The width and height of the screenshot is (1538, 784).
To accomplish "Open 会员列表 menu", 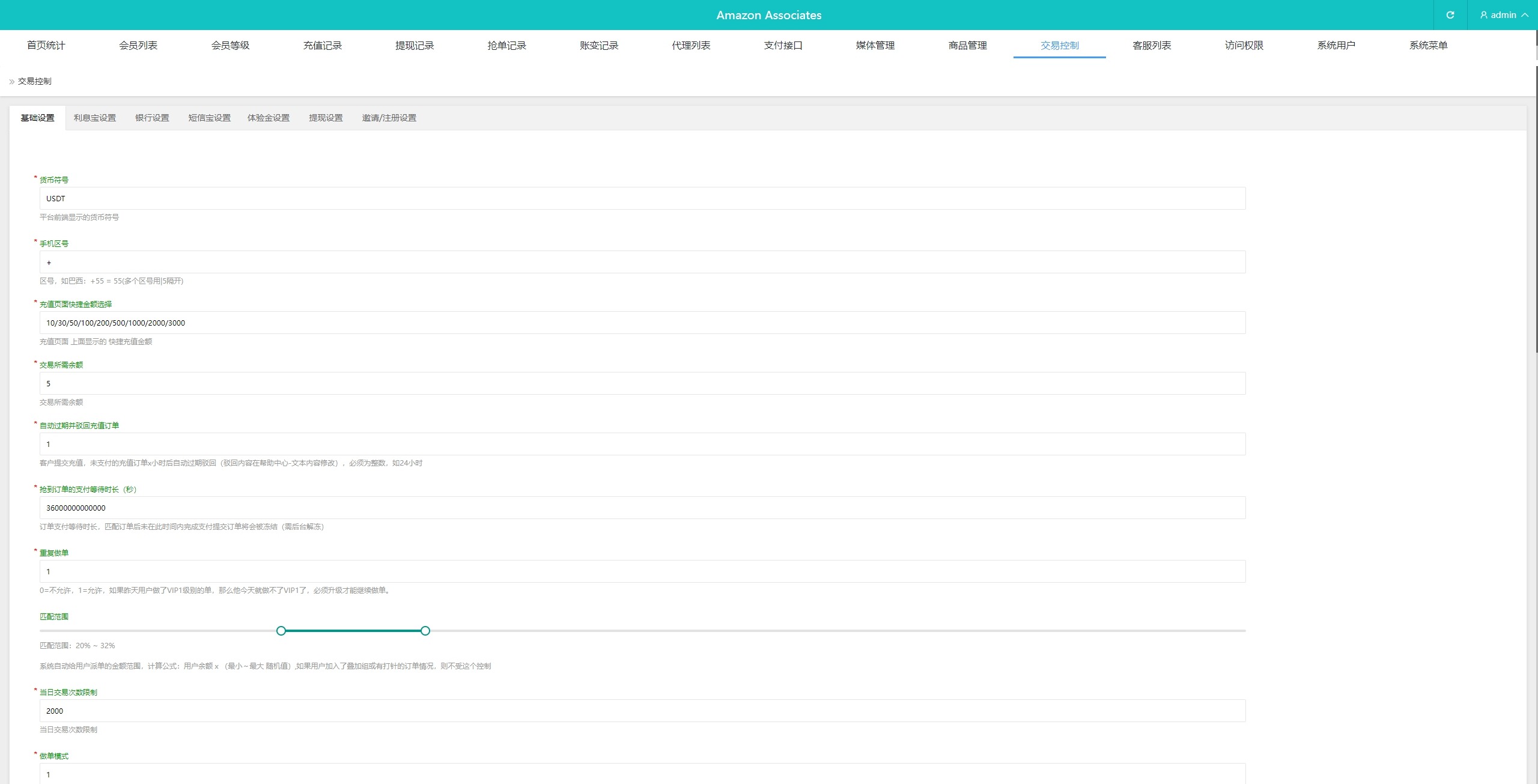I will [x=138, y=46].
